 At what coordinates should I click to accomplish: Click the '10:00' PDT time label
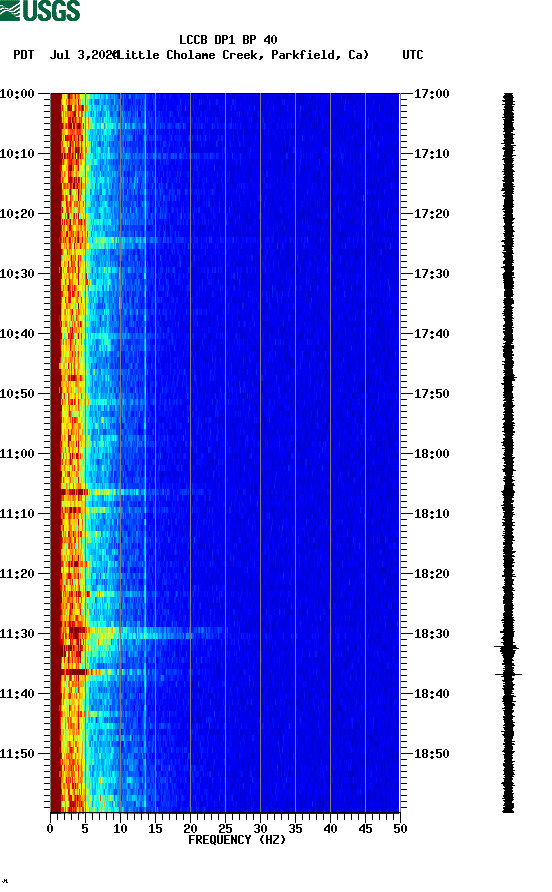pyautogui.click(x=17, y=94)
